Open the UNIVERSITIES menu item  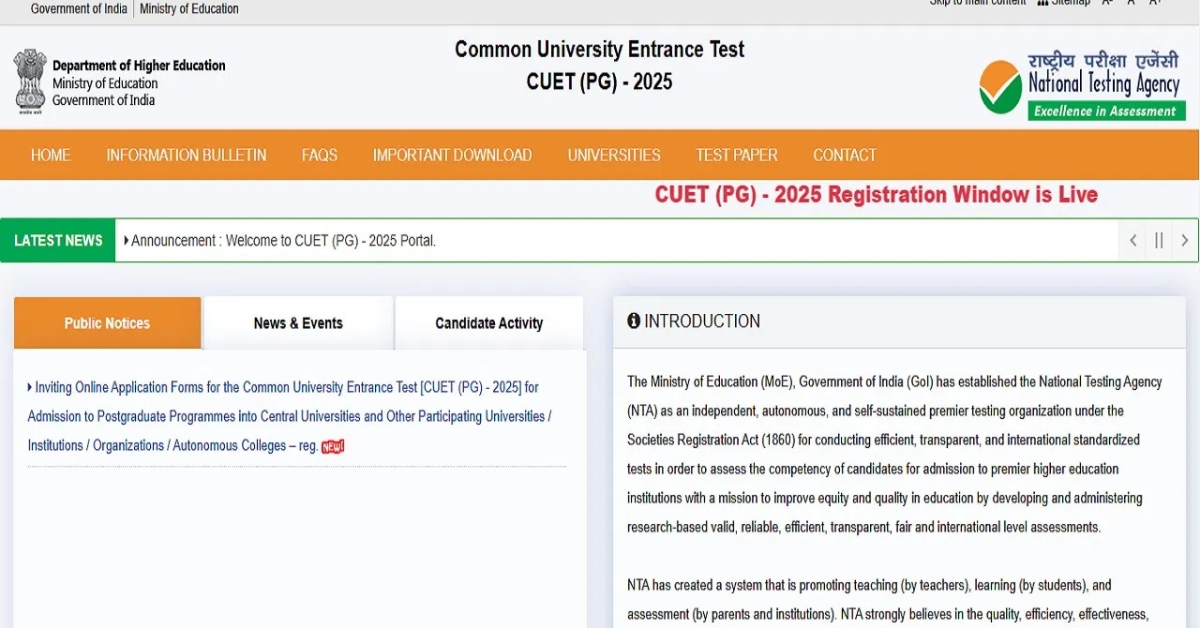pos(614,155)
